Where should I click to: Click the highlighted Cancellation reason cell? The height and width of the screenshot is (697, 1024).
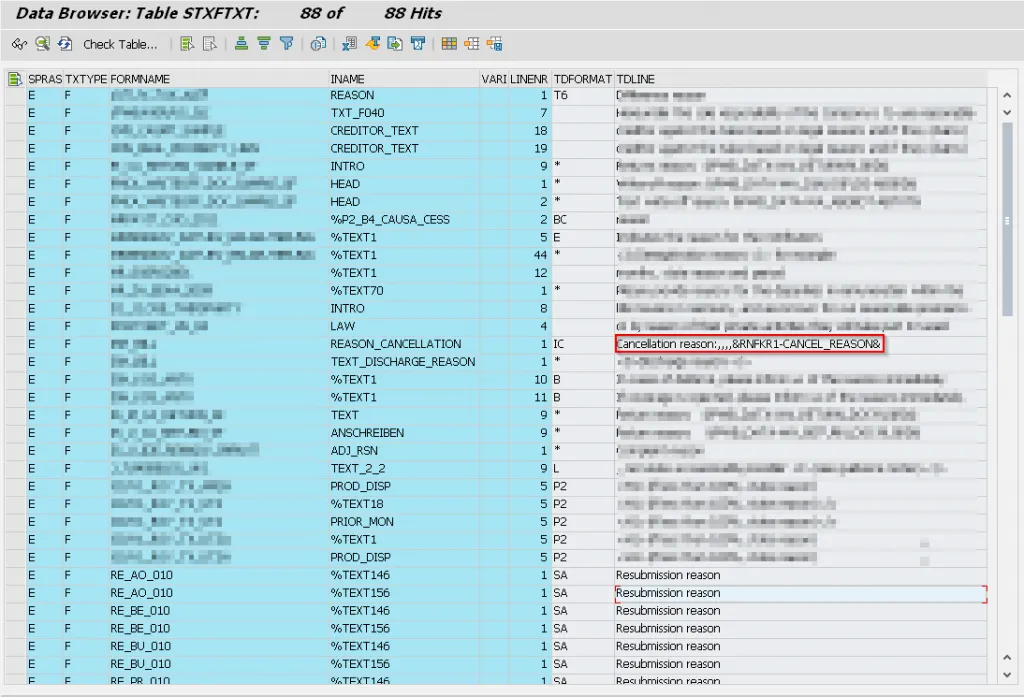pyautogui.click(x=748, y=344)
